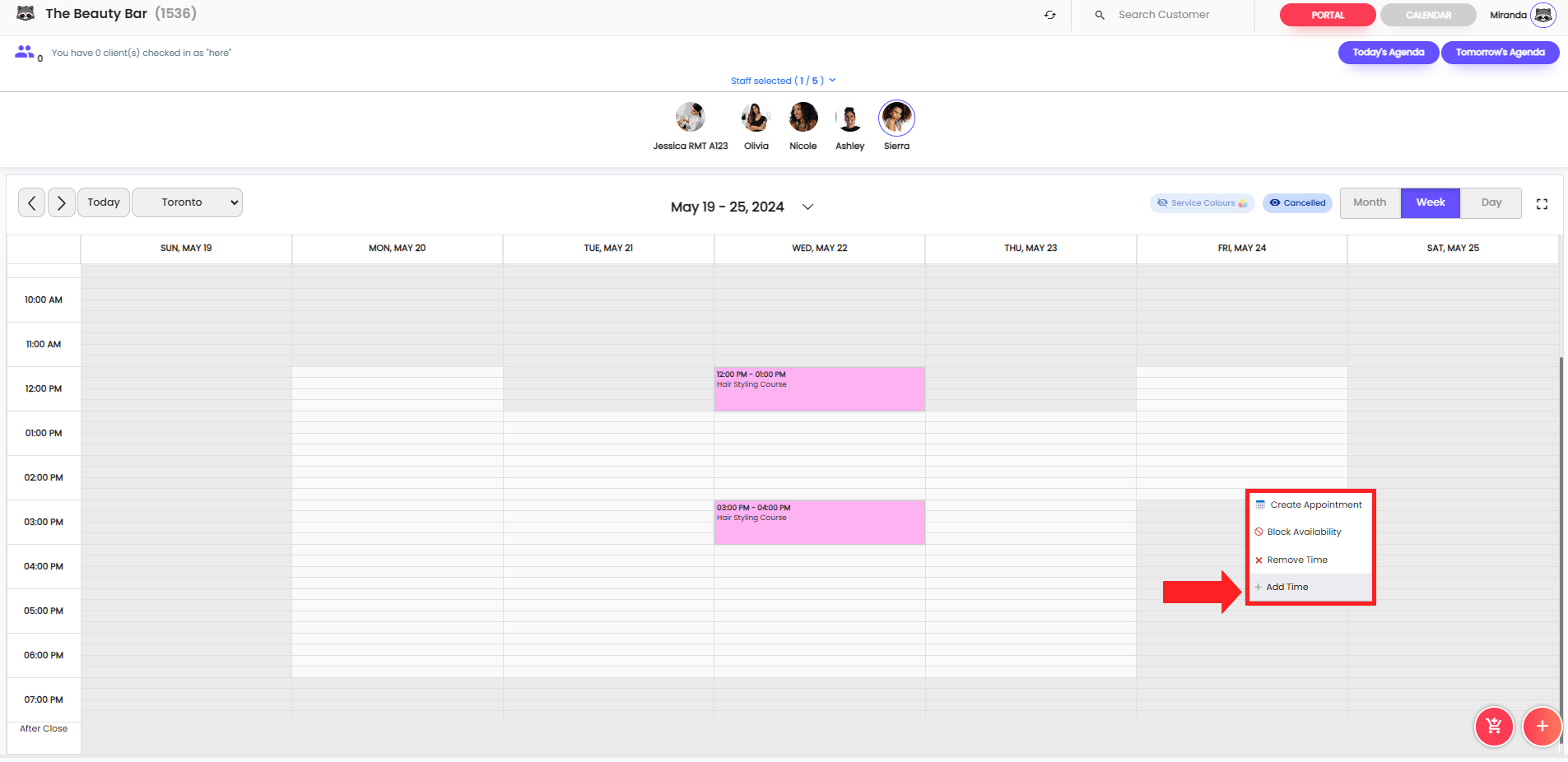Click the refresh sync icon in header
The height and width of the screenshot is (762, 1568).
[x=1049, y=15]
